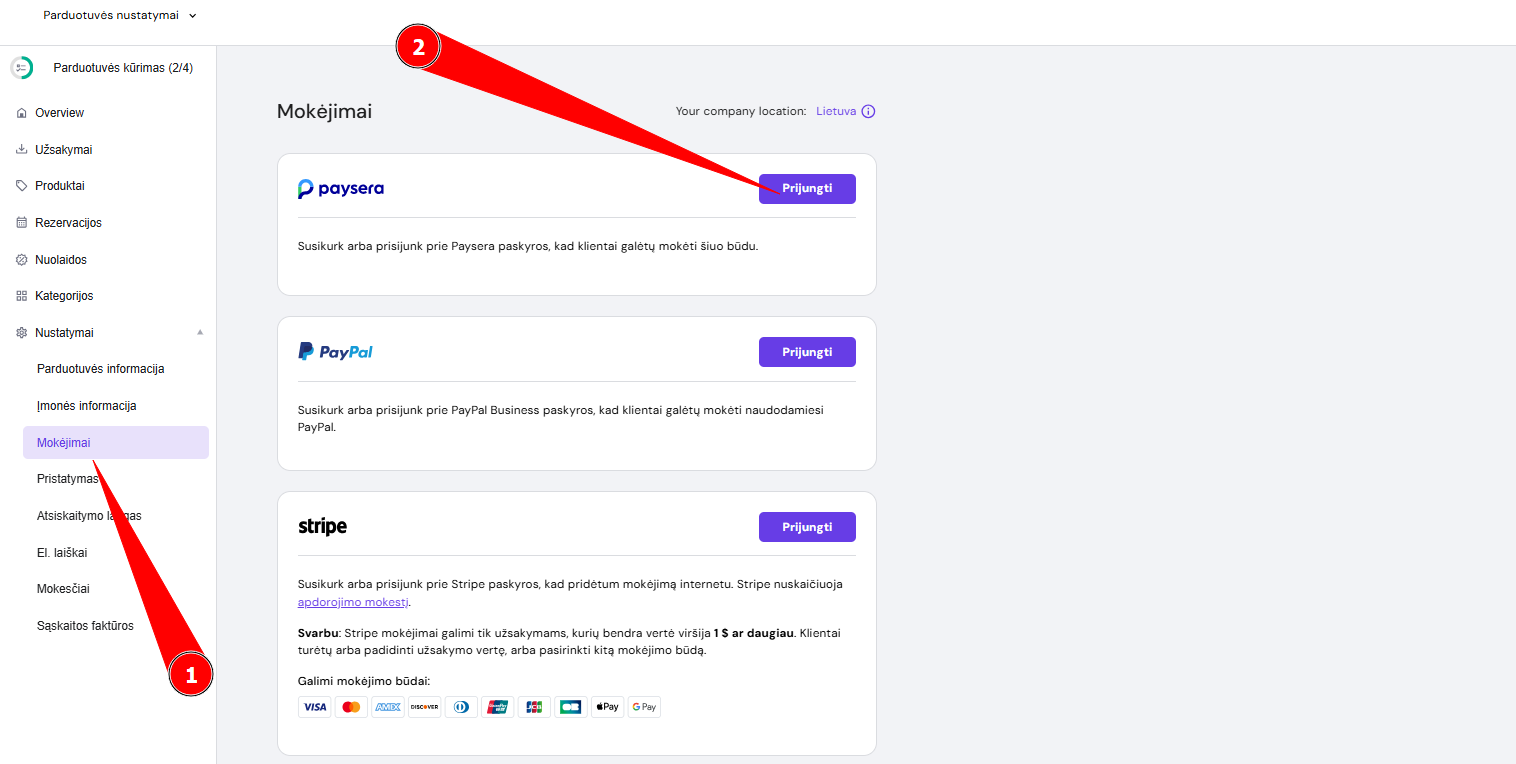Screen dimensions: 1516x764
Task: Click the Kategorijos grid icon
Action: pyautogui.click(x=22, y=296)
